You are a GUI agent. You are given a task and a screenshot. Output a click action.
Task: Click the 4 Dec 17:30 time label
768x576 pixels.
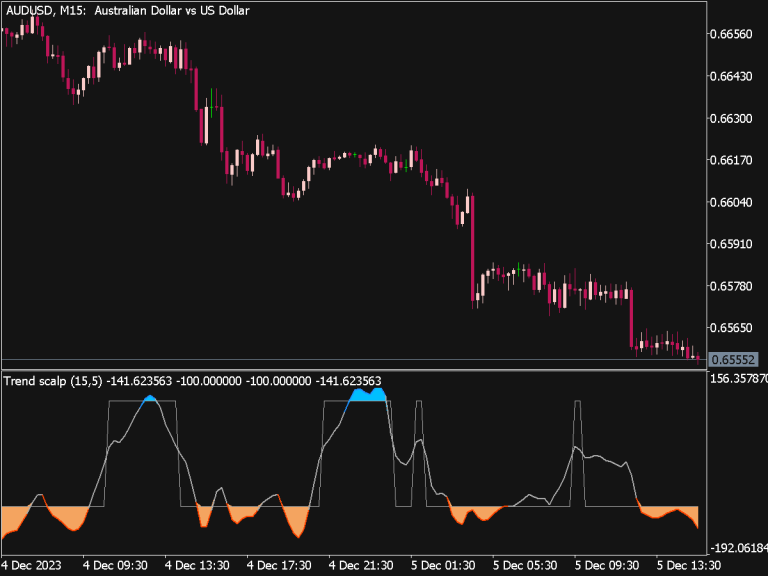point(279,565)
